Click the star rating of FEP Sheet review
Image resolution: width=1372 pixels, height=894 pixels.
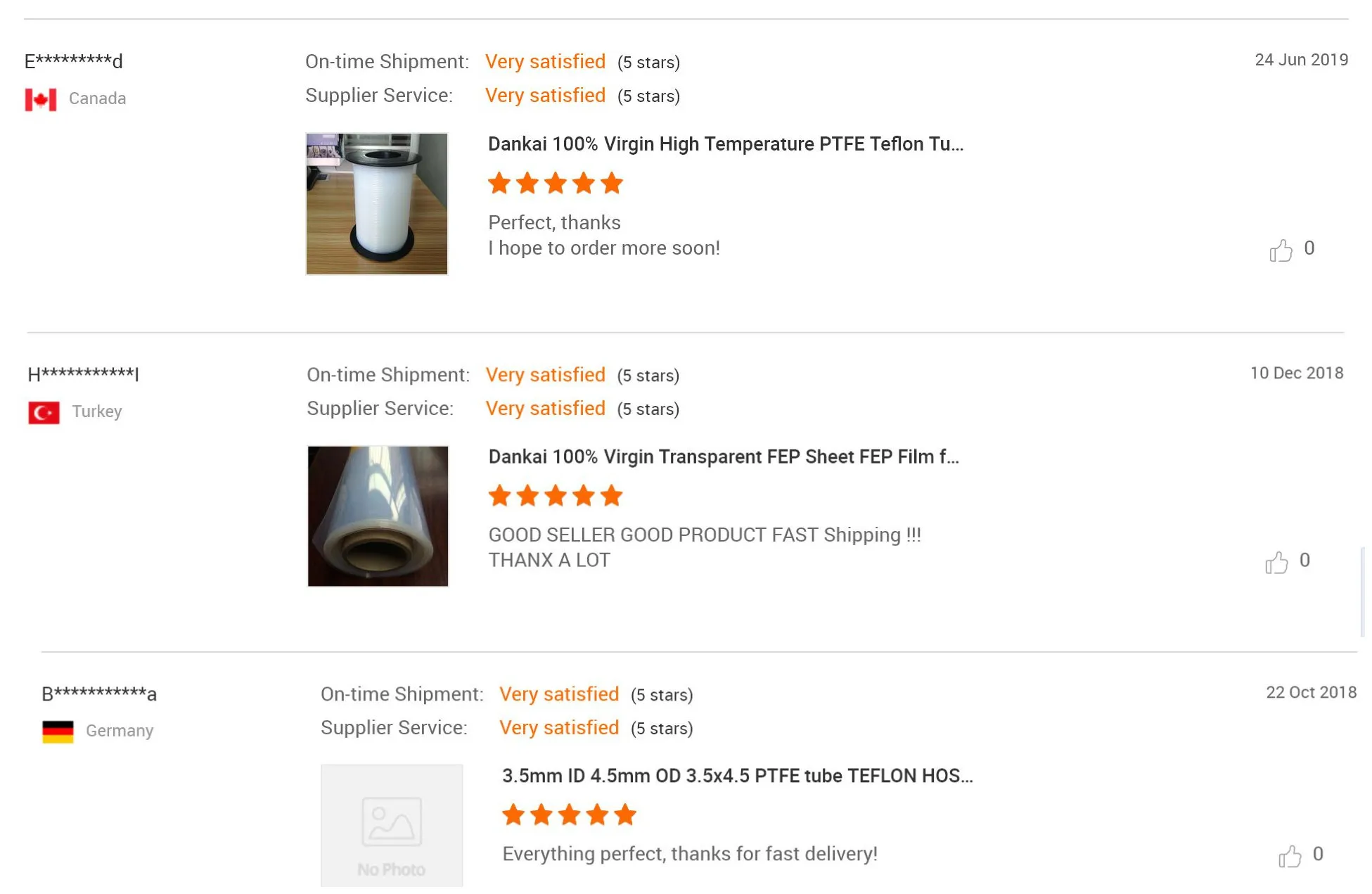(555, 496)
